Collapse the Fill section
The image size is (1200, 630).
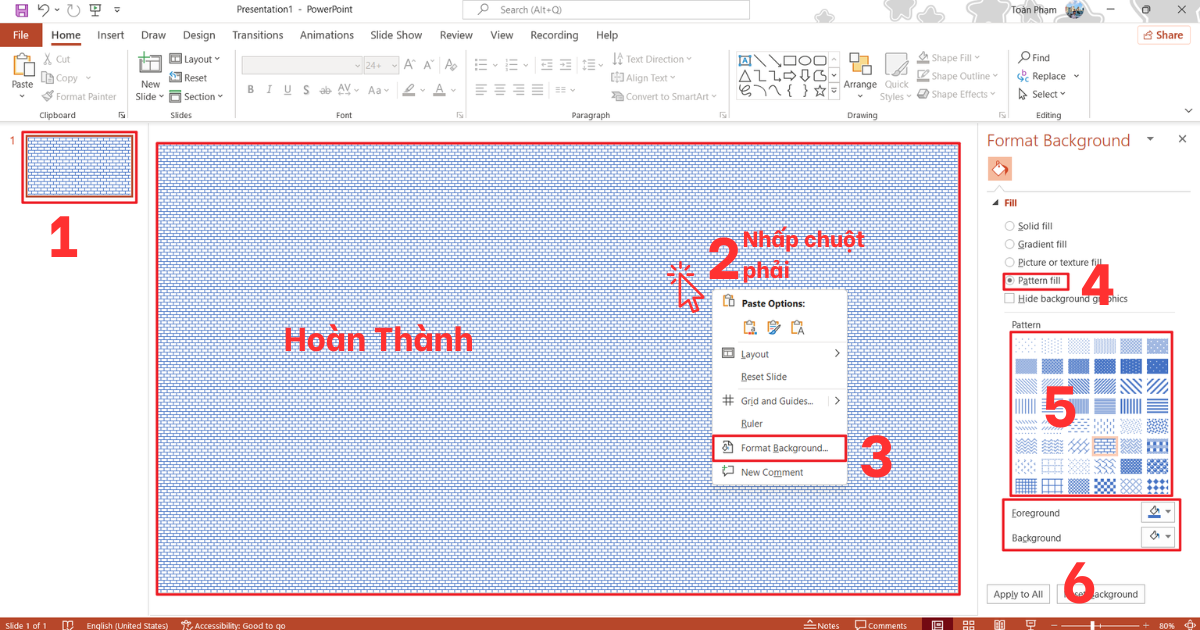coord(995,203)
